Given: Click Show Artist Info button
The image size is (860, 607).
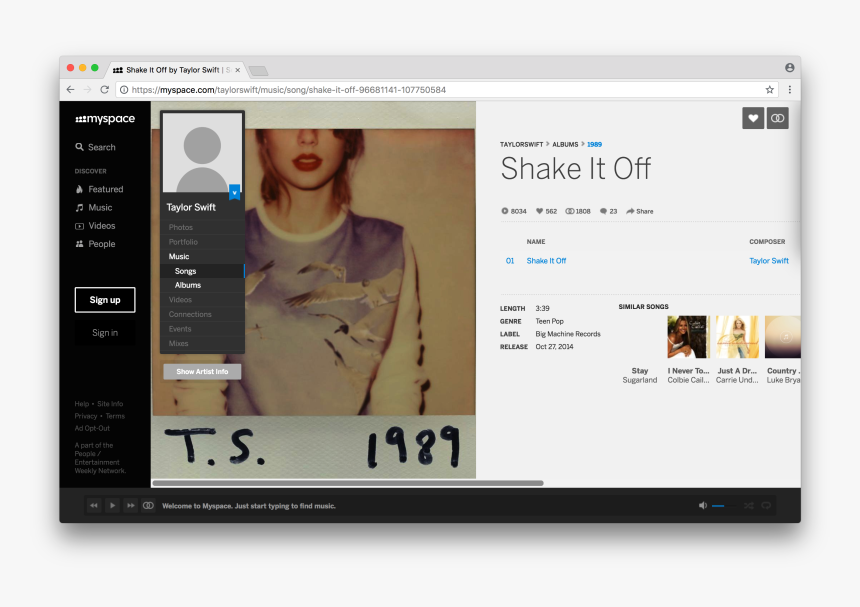Looking at the screenshot, I should pyautogui.click(x=202, y=371).
